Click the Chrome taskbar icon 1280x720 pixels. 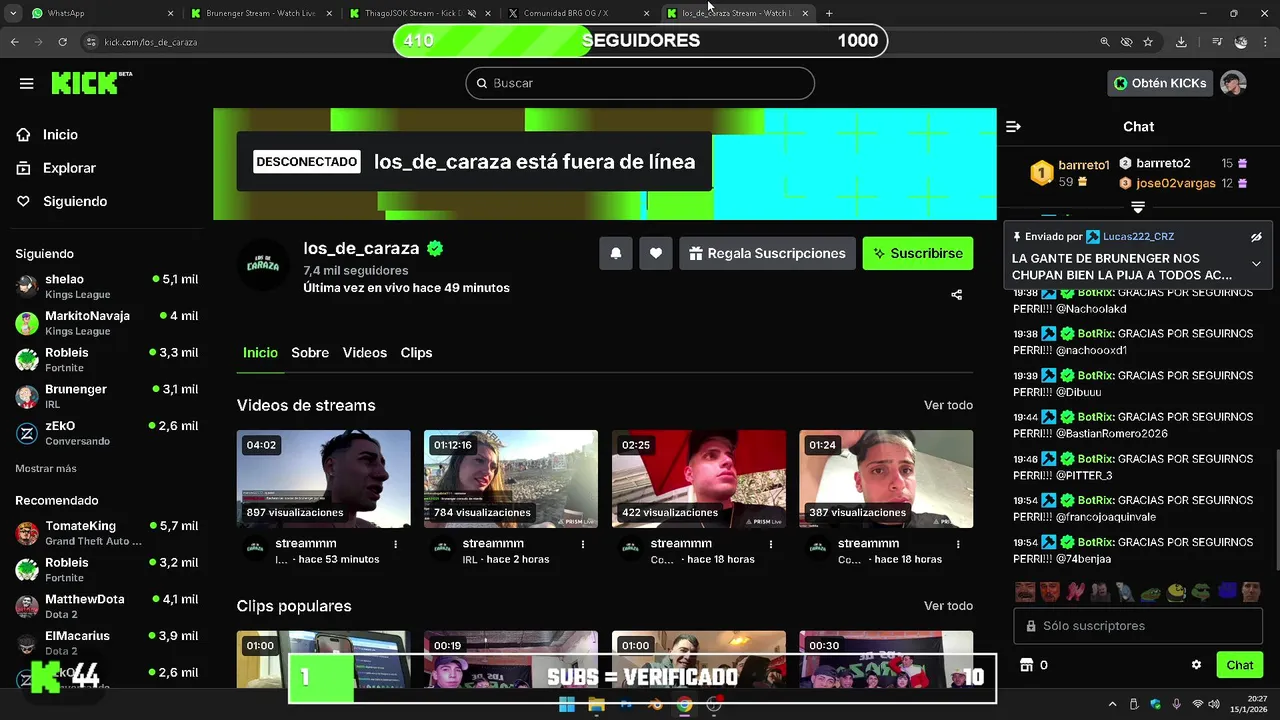(684, 705)
